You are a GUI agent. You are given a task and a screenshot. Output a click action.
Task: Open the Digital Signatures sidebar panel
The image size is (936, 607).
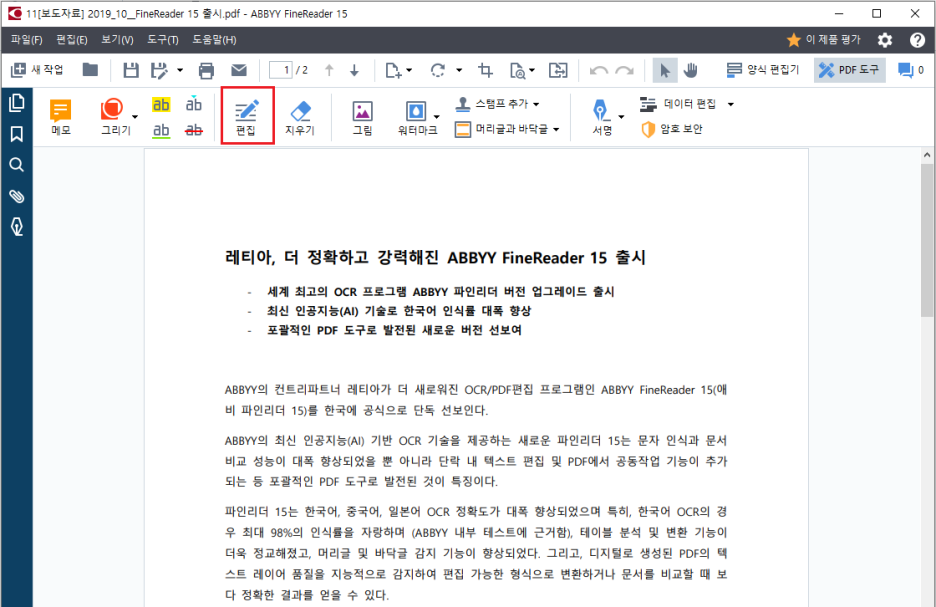point(17,227)
